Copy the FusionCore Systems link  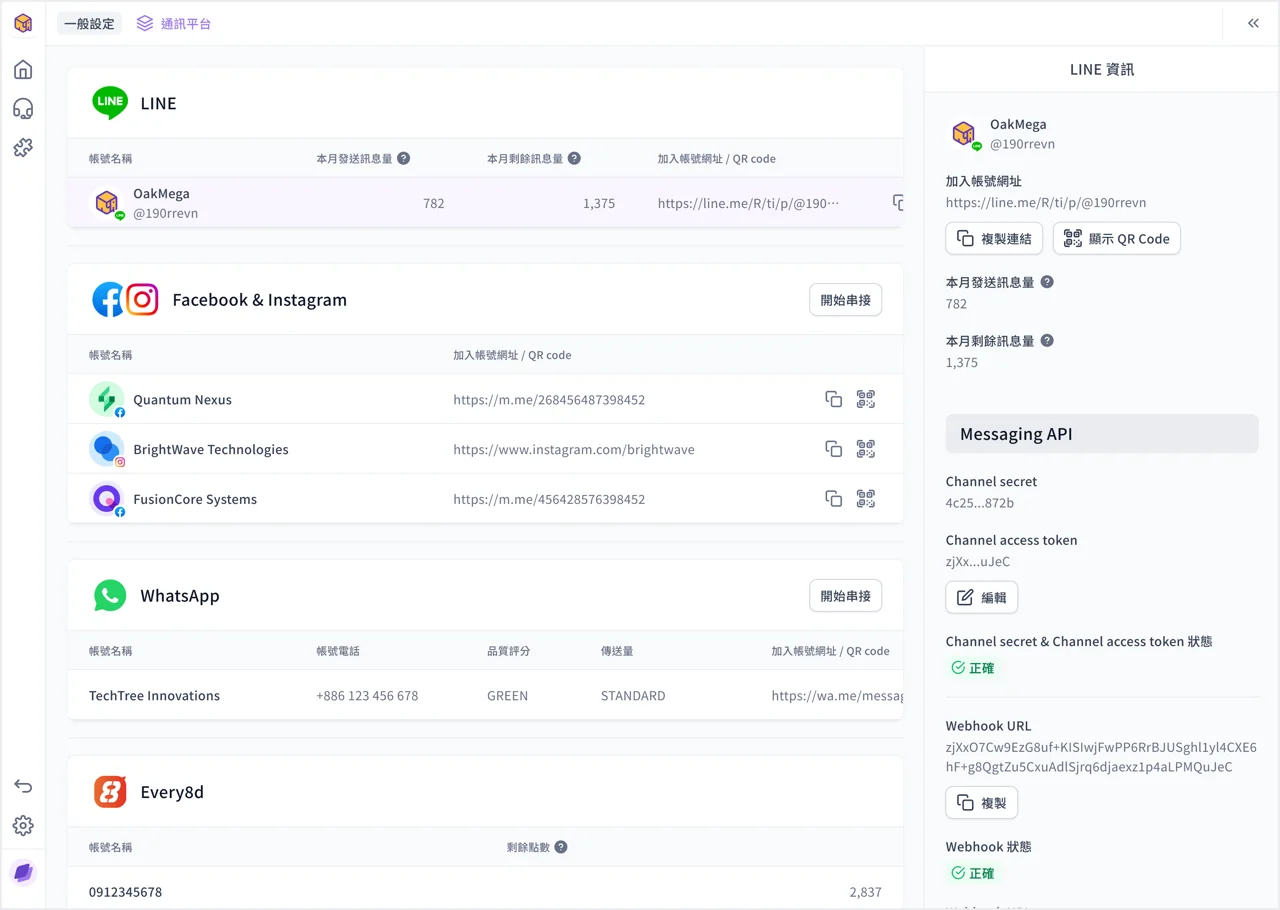(833, 498)
